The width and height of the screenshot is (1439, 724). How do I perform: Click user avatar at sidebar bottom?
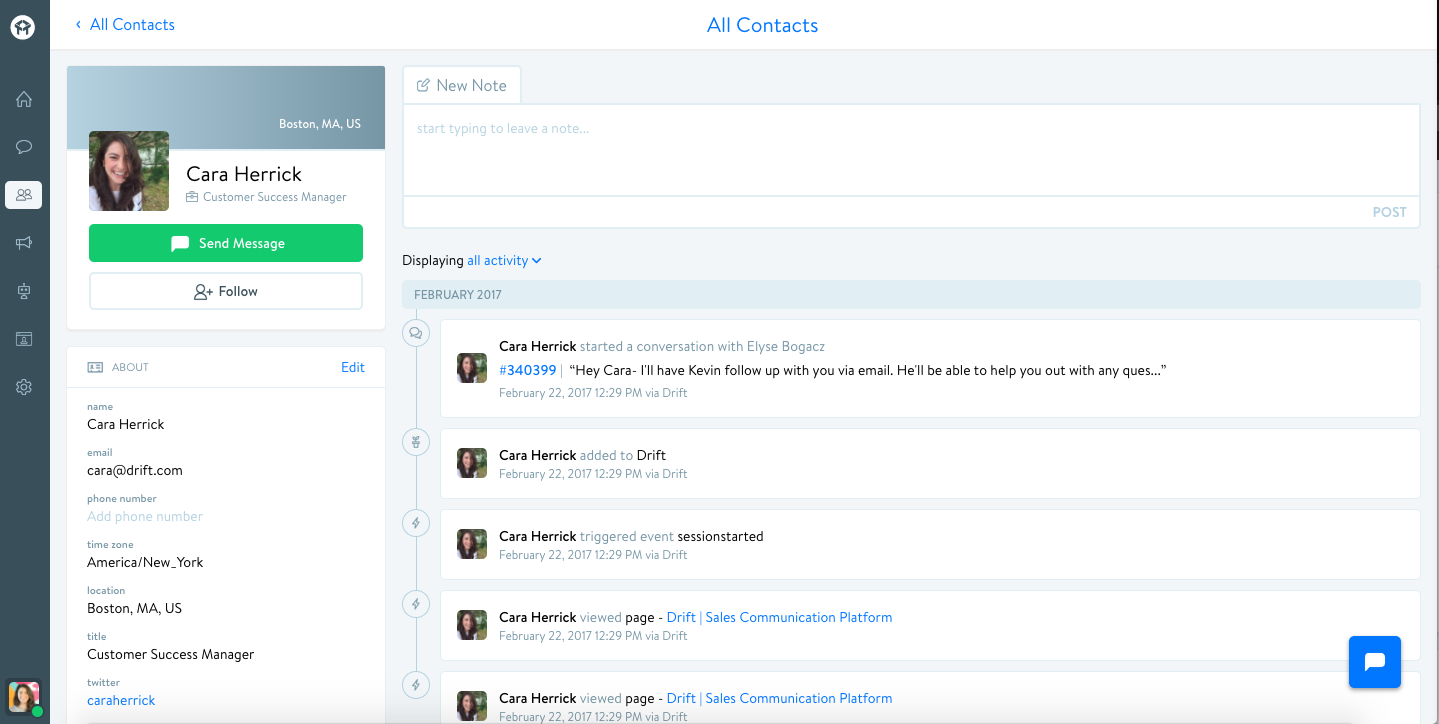tap(24, 698)
